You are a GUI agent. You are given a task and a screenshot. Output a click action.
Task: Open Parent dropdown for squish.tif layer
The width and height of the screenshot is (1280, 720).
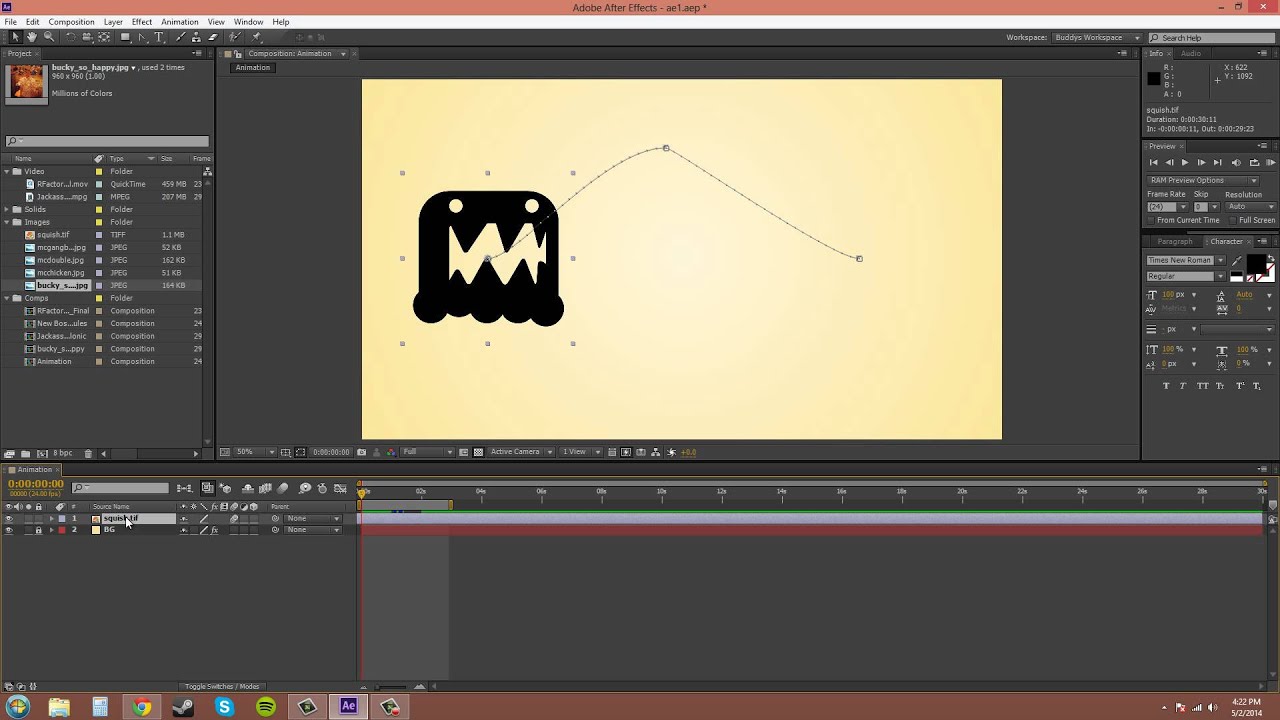tap(313, 518)
